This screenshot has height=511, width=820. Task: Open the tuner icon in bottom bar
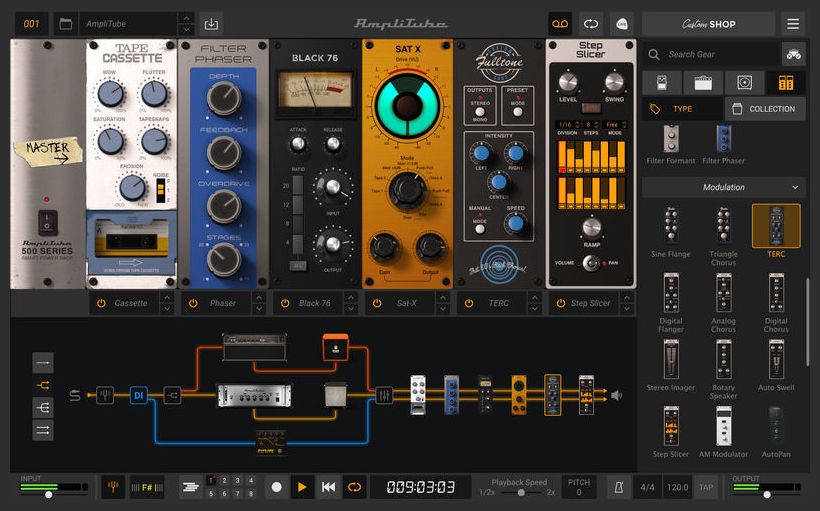coord(112,487)
